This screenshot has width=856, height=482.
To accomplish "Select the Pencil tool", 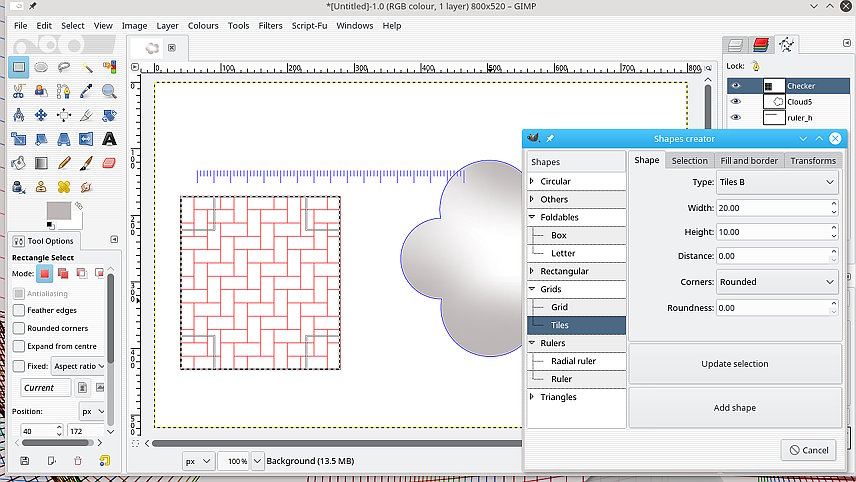I will click(64, 162).
